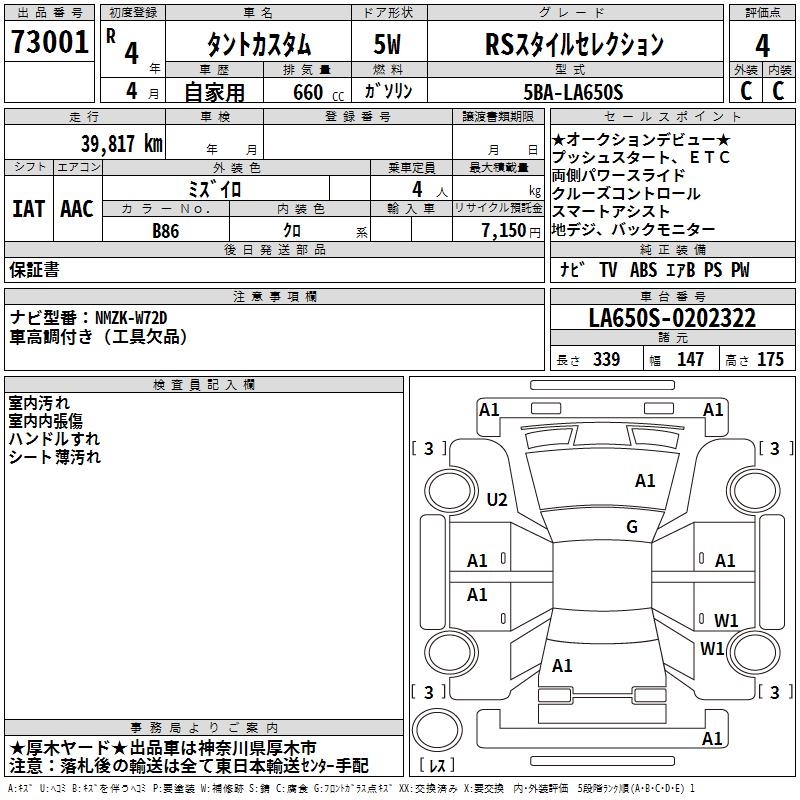Select the height value 175
This screenshot has height=800, width=800.
click(x=770, y=360)
